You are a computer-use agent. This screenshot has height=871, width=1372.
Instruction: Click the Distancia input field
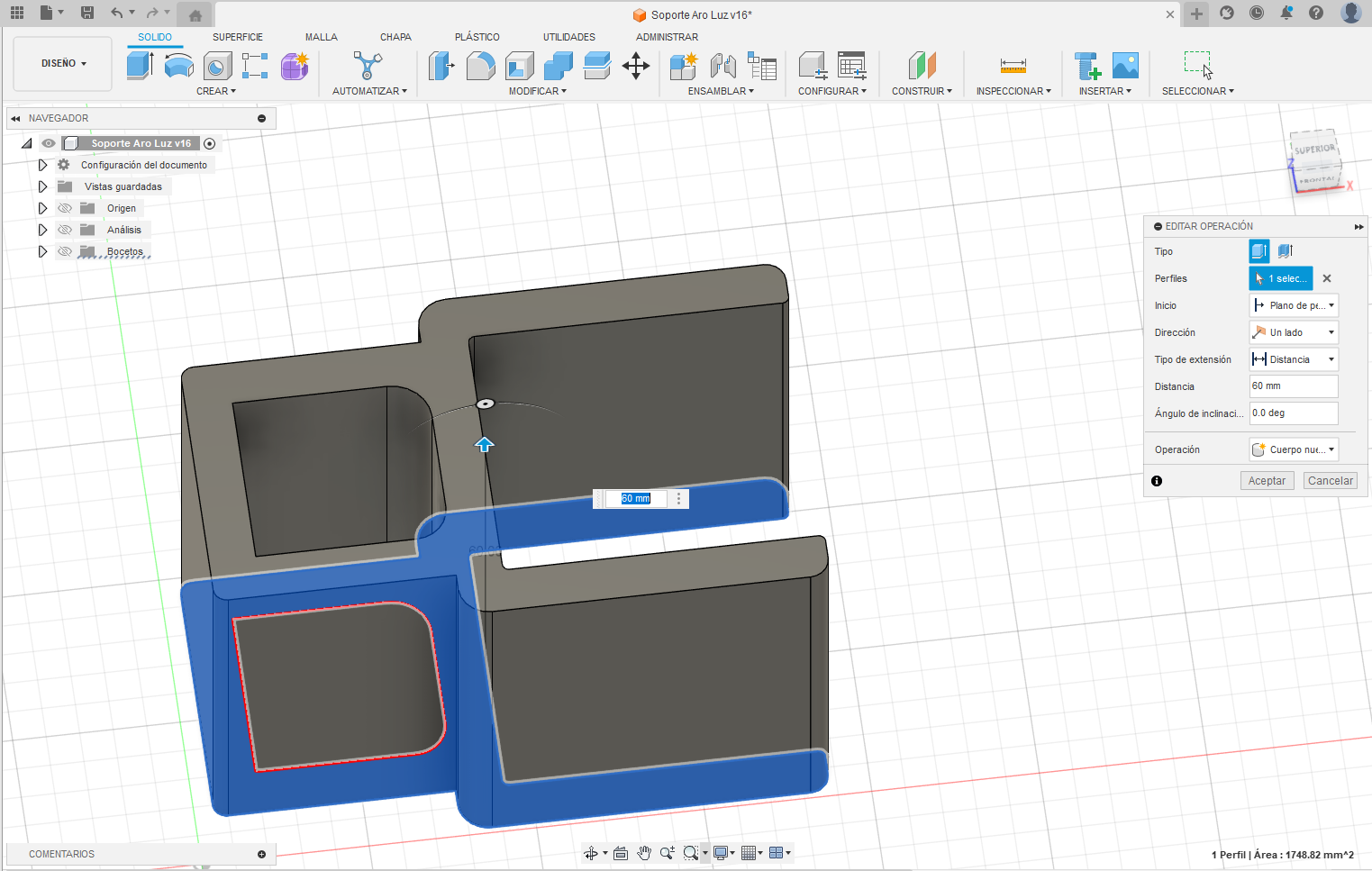click(1294, 386)
